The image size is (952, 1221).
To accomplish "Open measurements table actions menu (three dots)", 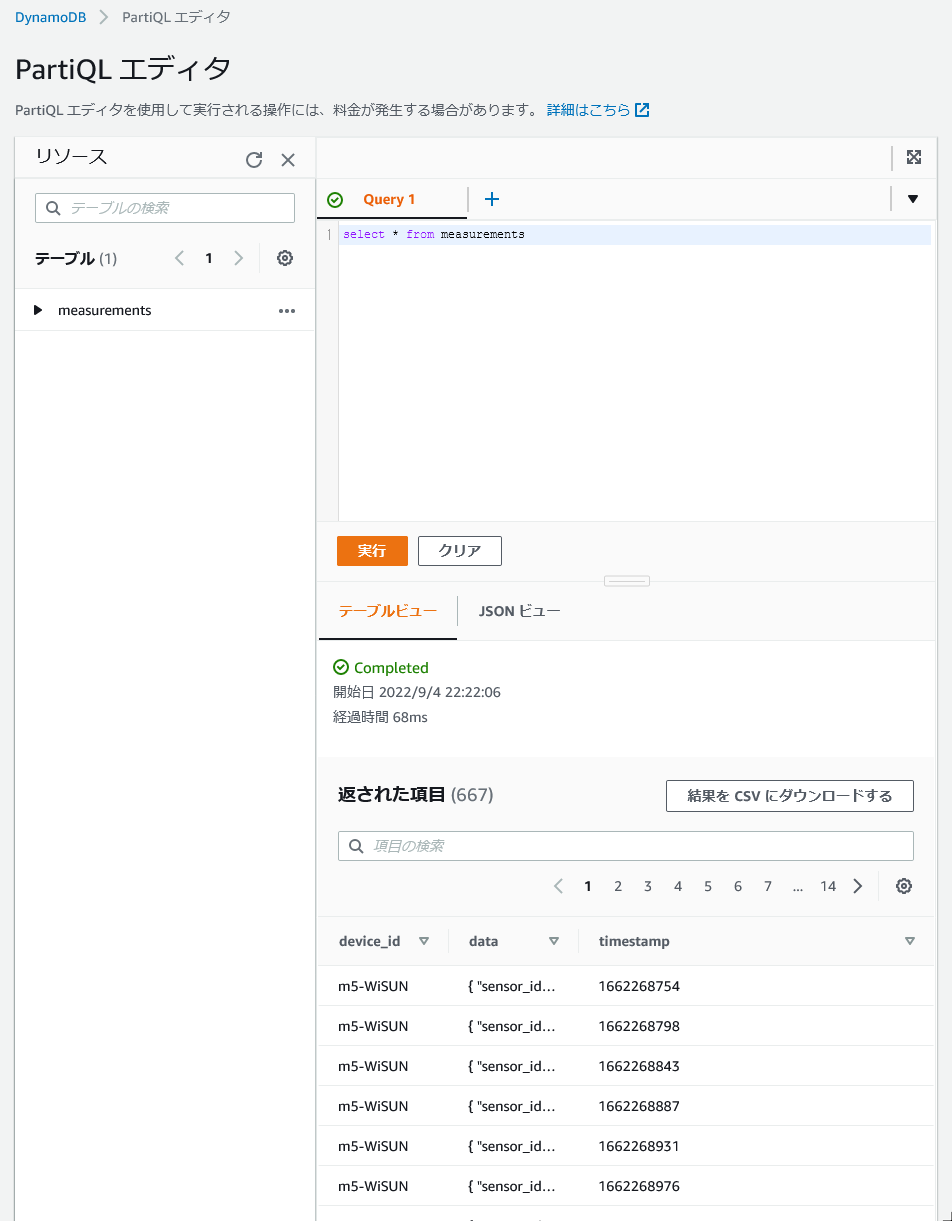I will (287, 311).
